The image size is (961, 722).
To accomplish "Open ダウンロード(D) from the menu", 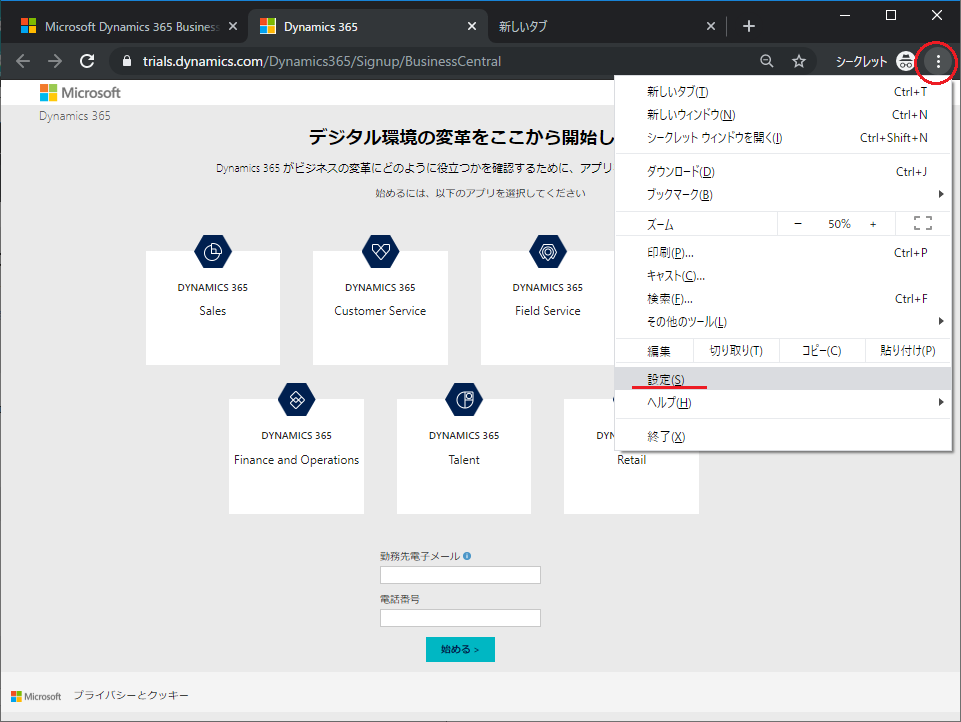I will 783,172.
